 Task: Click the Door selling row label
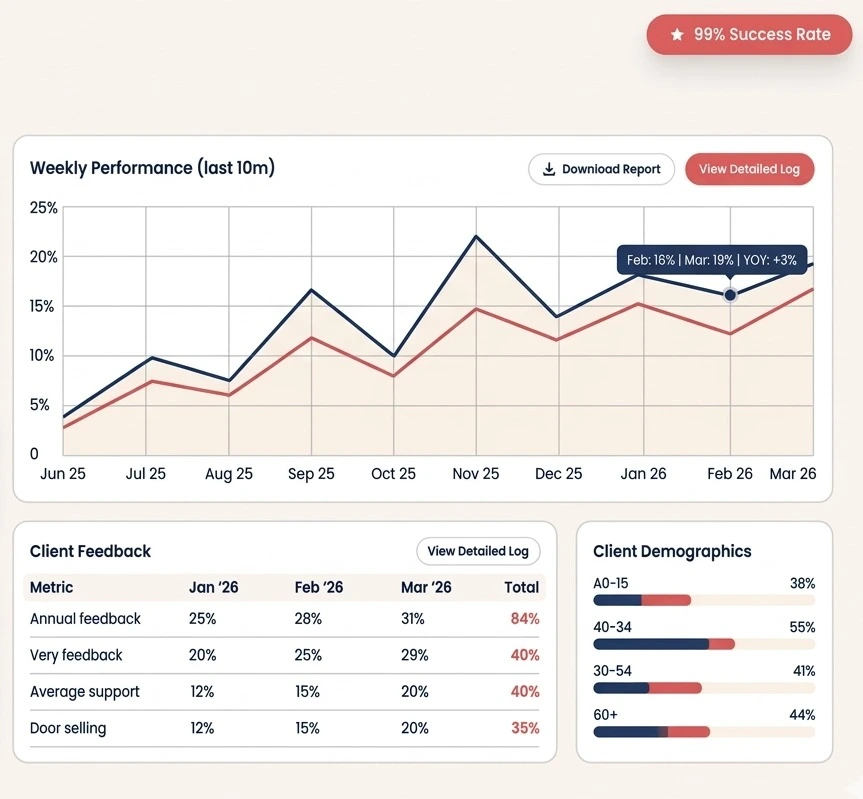(68, 728)
